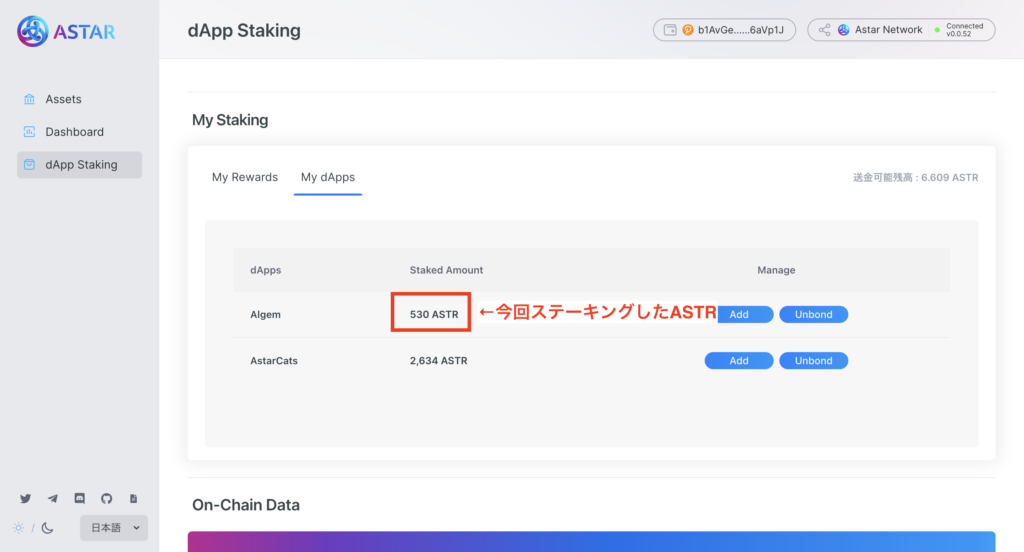
Task: Open the Telegram link icon
Action: (52, 498)
